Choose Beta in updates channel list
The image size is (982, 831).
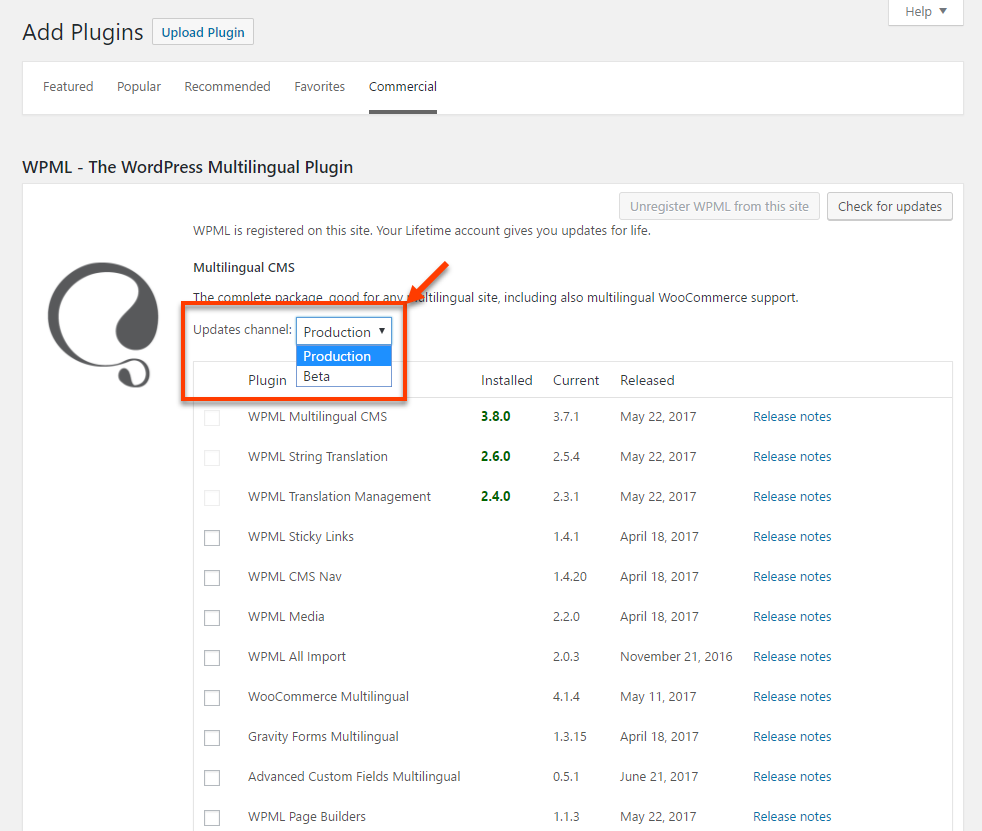[x=344, y=376]
